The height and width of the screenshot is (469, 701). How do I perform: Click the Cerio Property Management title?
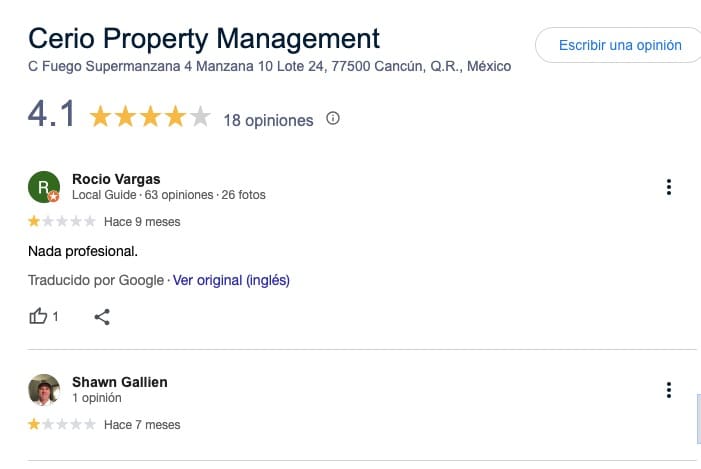204,39
